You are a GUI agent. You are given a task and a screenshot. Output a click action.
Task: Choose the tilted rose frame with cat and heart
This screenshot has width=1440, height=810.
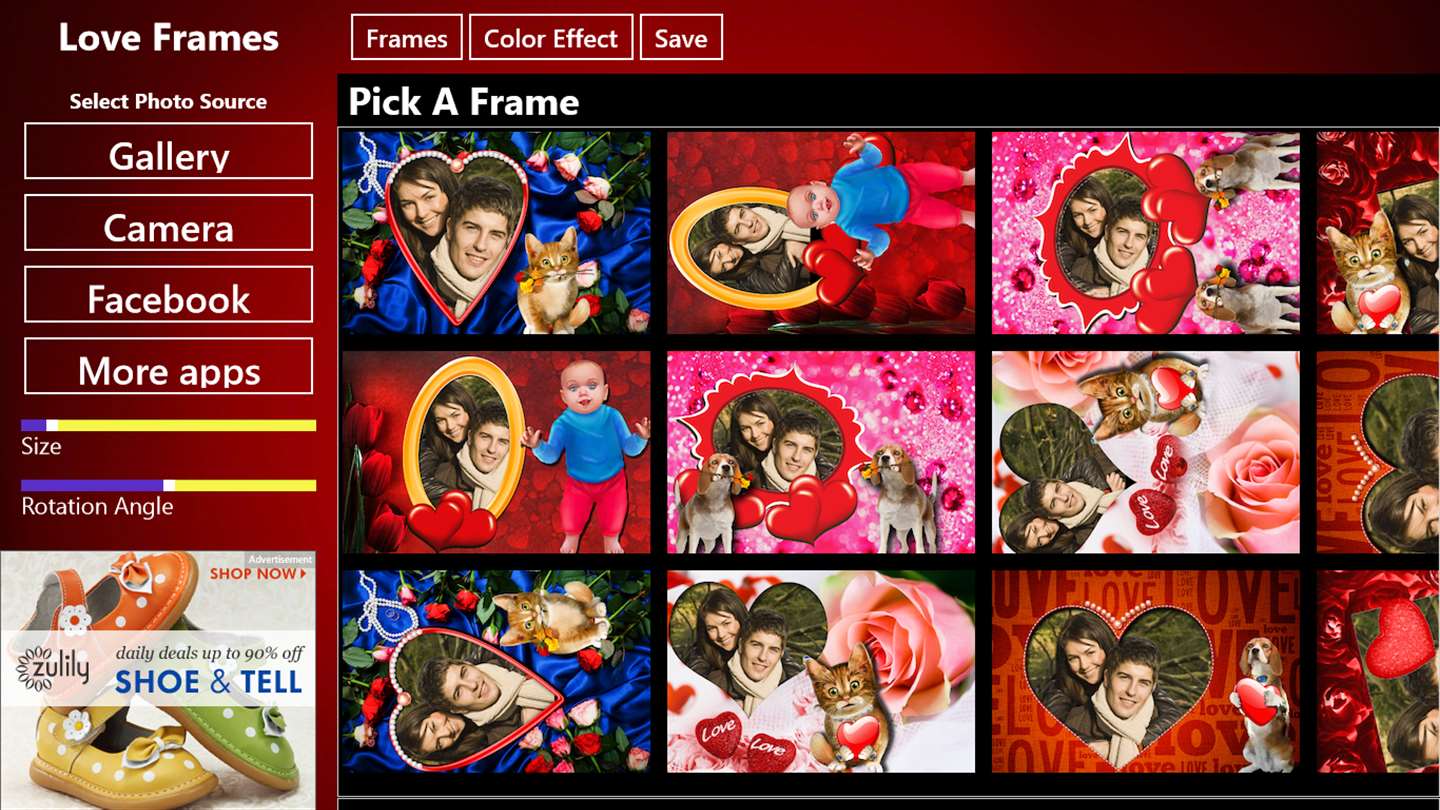[x=1146, y=452]
